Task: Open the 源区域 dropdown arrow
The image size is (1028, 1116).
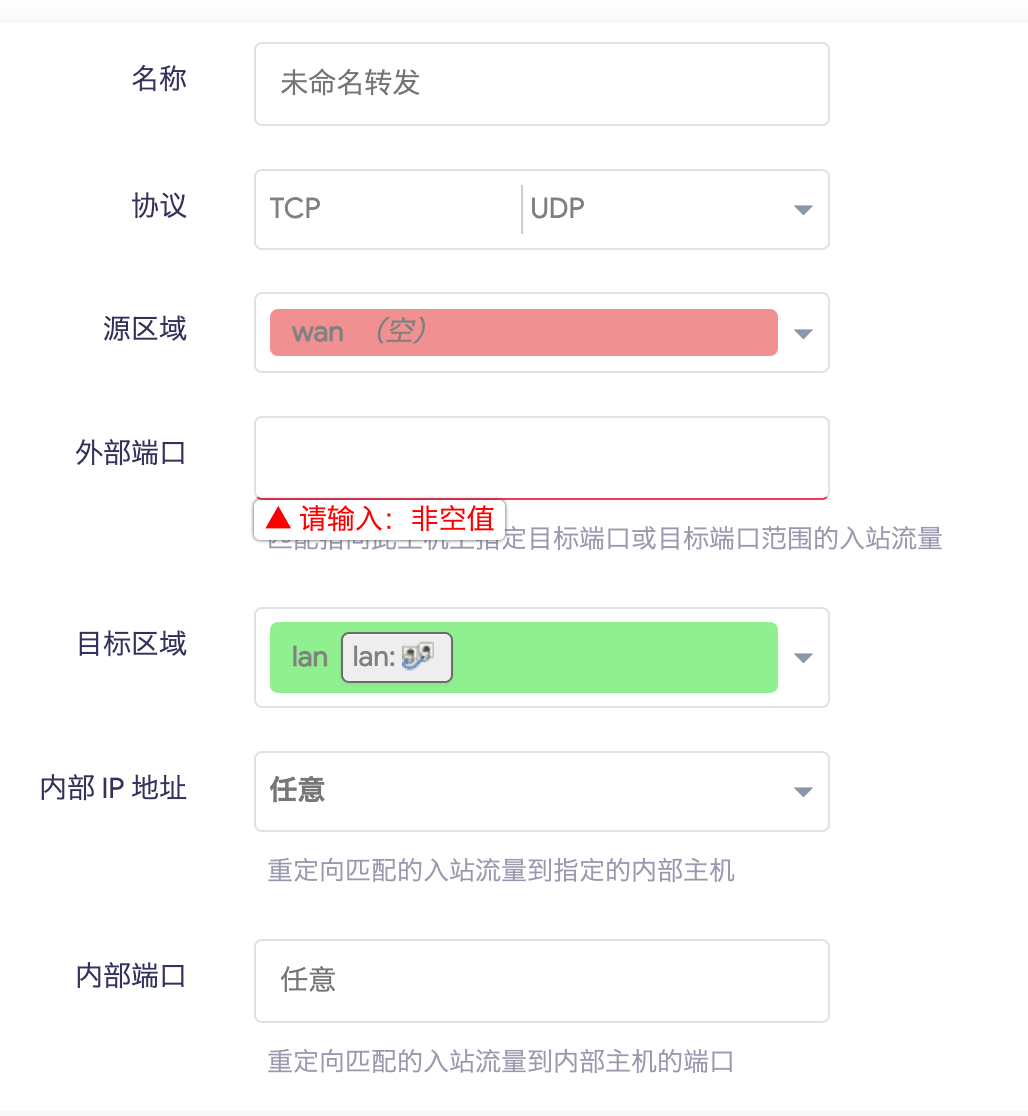Action: [x=802, y=333]
